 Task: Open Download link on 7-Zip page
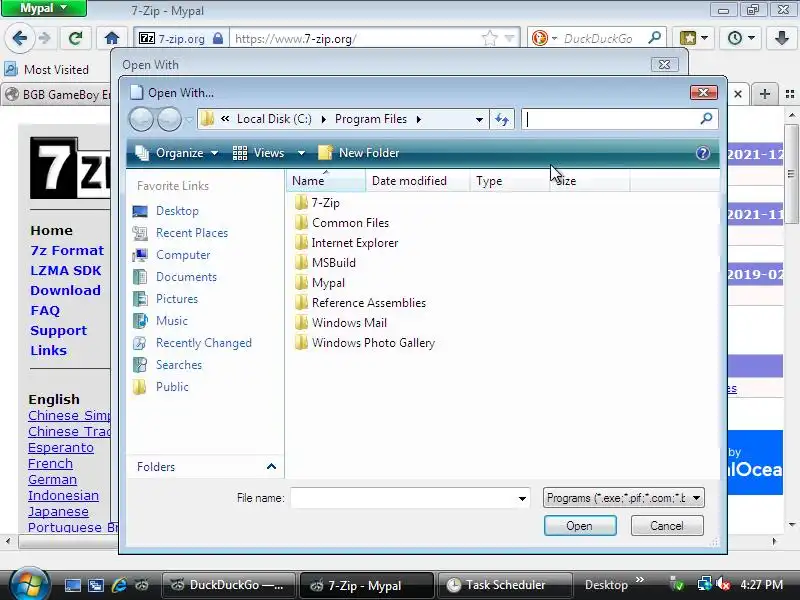pyautogui.click(x=65, y=290)
